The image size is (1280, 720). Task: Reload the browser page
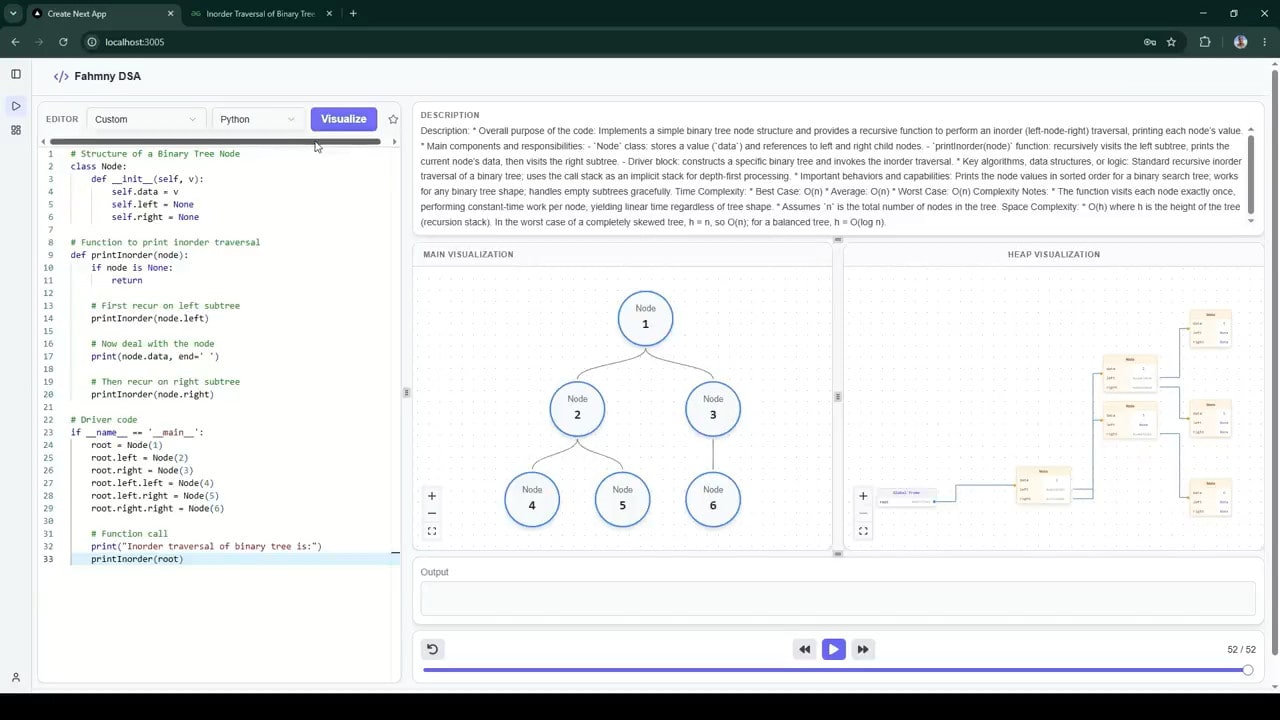(63, 42)
